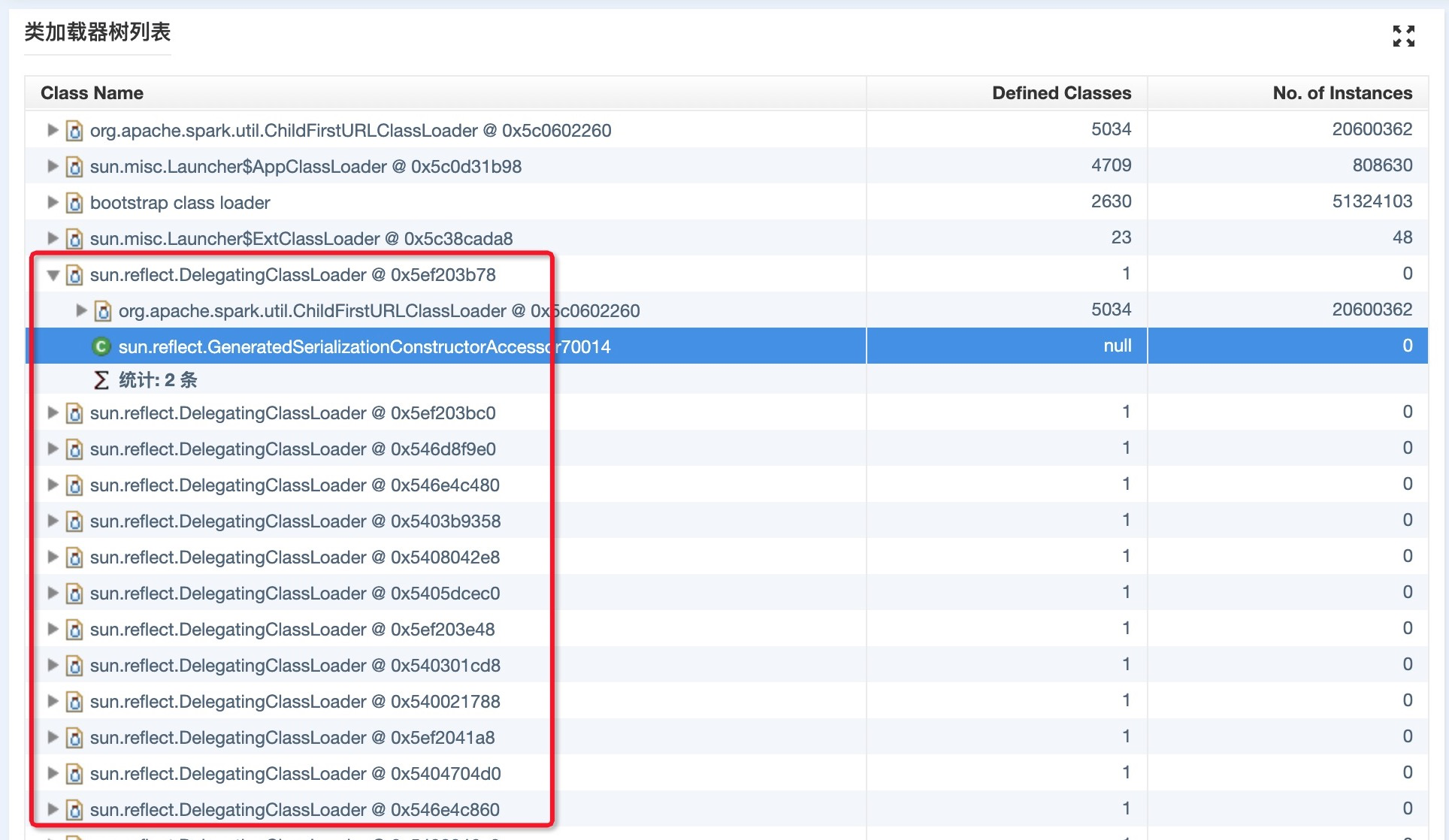
Task: Click the fullscreen expand icon
Action: tap(1403, 35)
